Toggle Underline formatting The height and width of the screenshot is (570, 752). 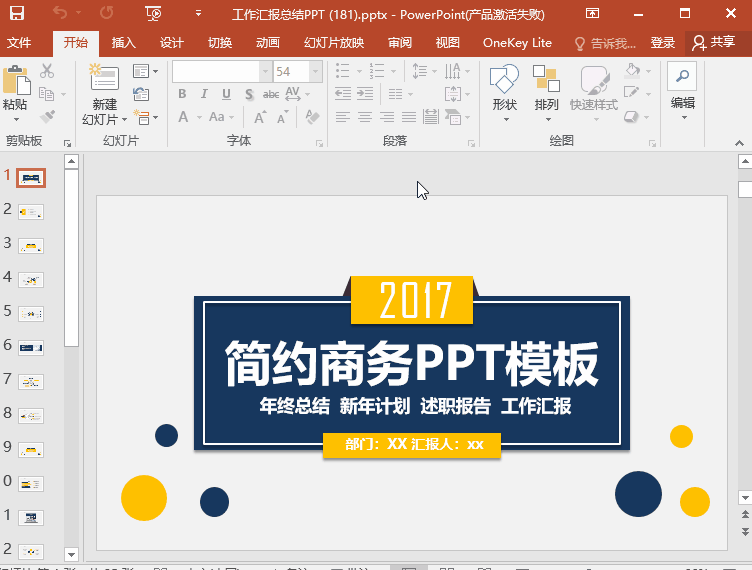coord(226,94)
